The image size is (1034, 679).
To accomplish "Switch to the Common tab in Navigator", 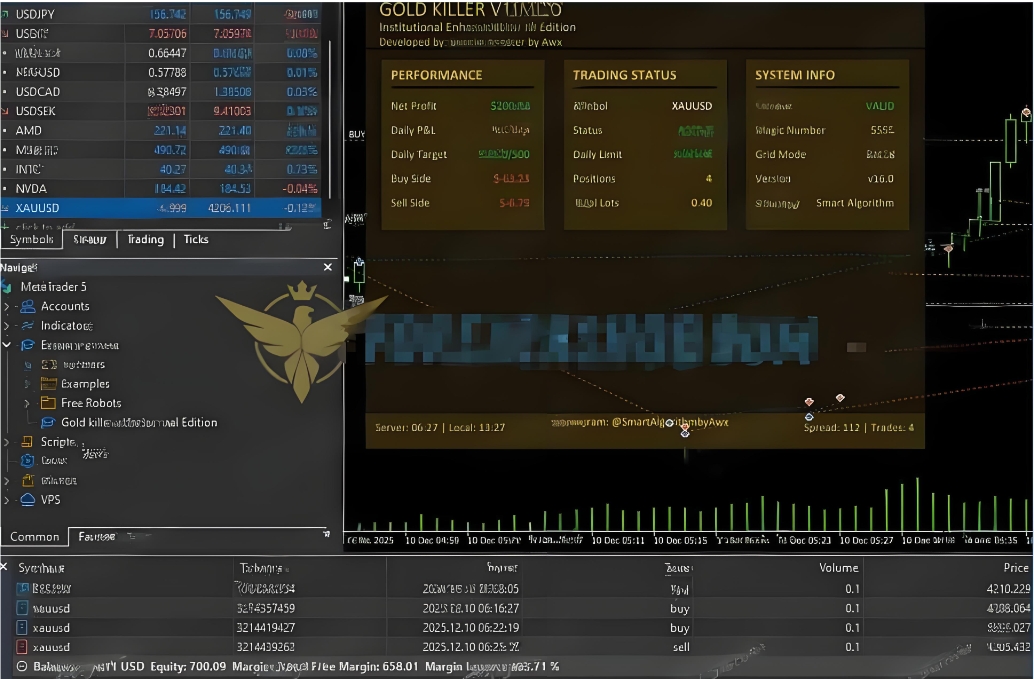I will [34, 537].
